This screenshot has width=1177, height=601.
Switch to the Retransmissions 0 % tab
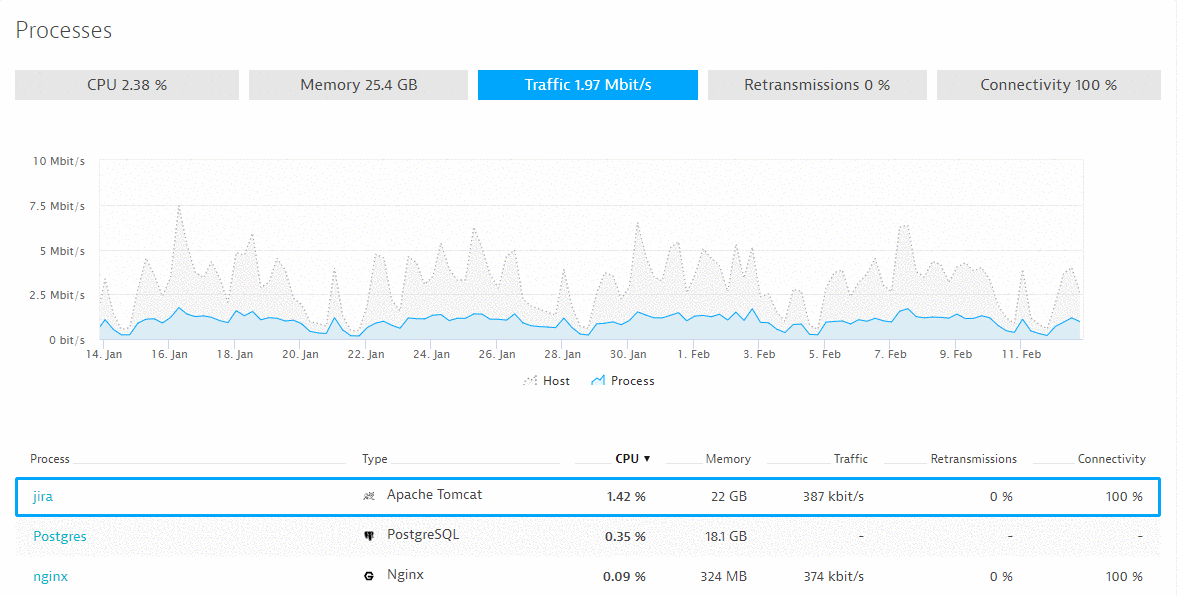coord(817,85)
